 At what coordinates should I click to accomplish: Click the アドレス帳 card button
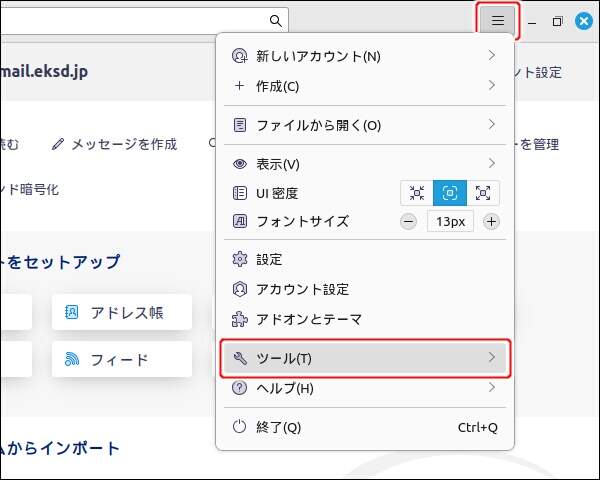pyautogui.click(x=122, y=312)
